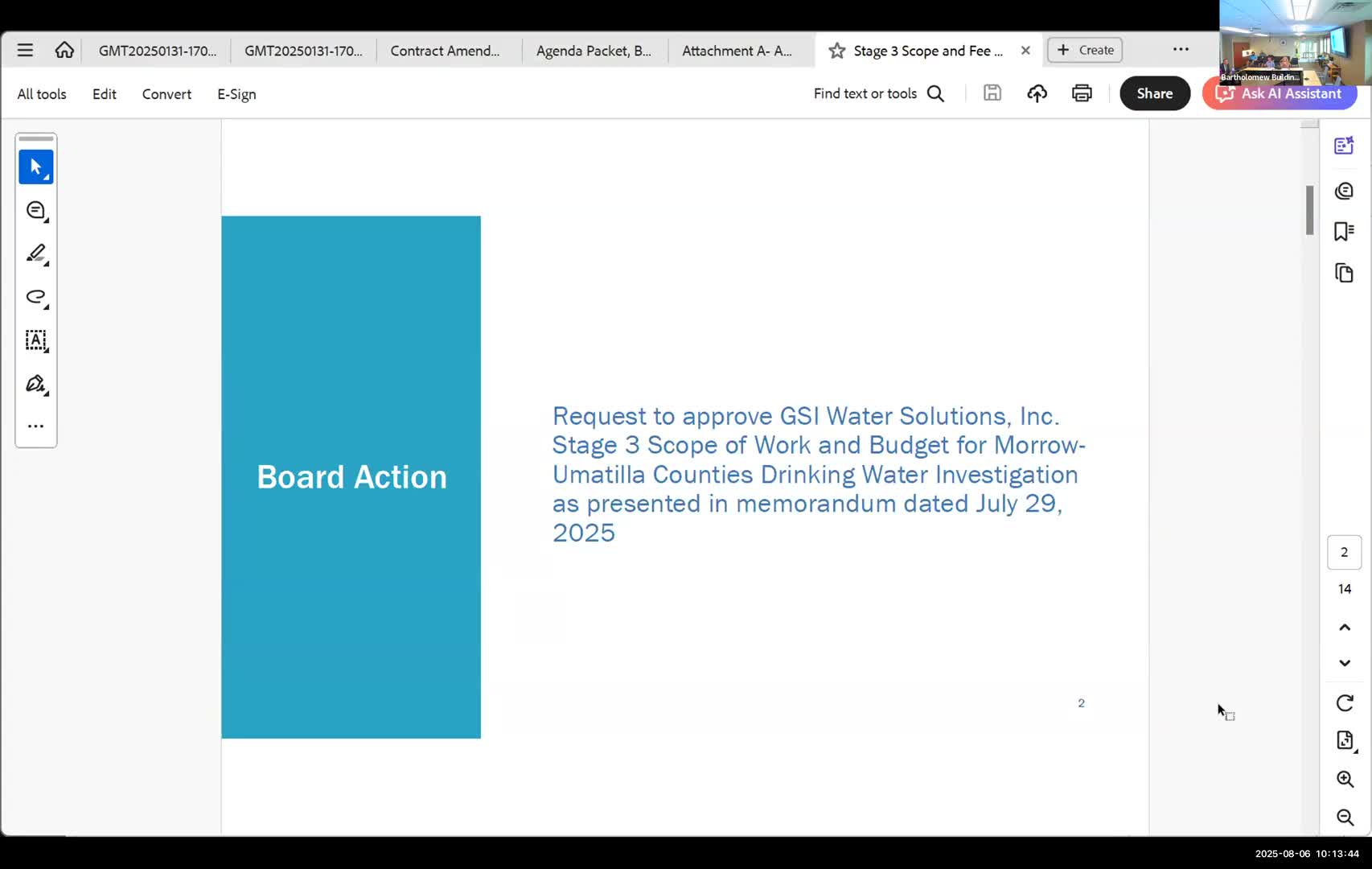
Task: Select the Add text box tool
Action: coord(36,340)
